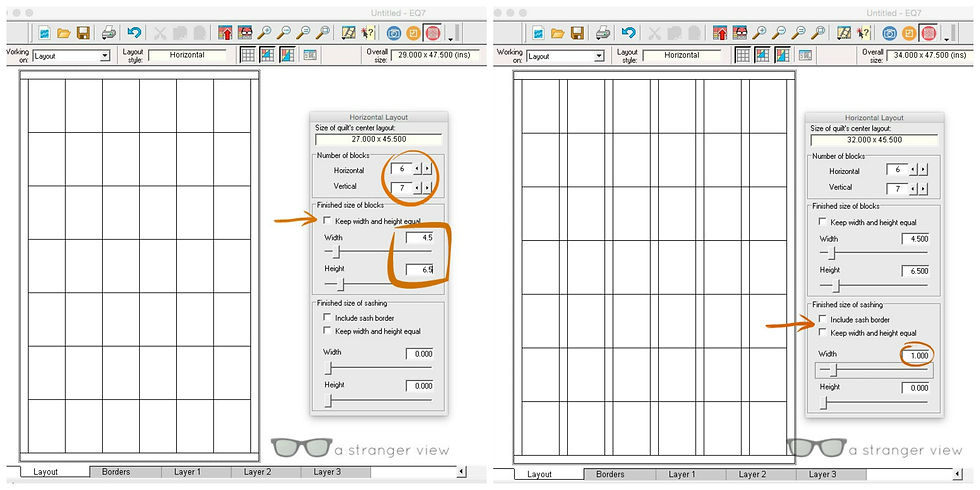Click sashing Width field 1.000 in right window
The height and width of the screenshot is (490, 980).
click(x=916, y=355)
